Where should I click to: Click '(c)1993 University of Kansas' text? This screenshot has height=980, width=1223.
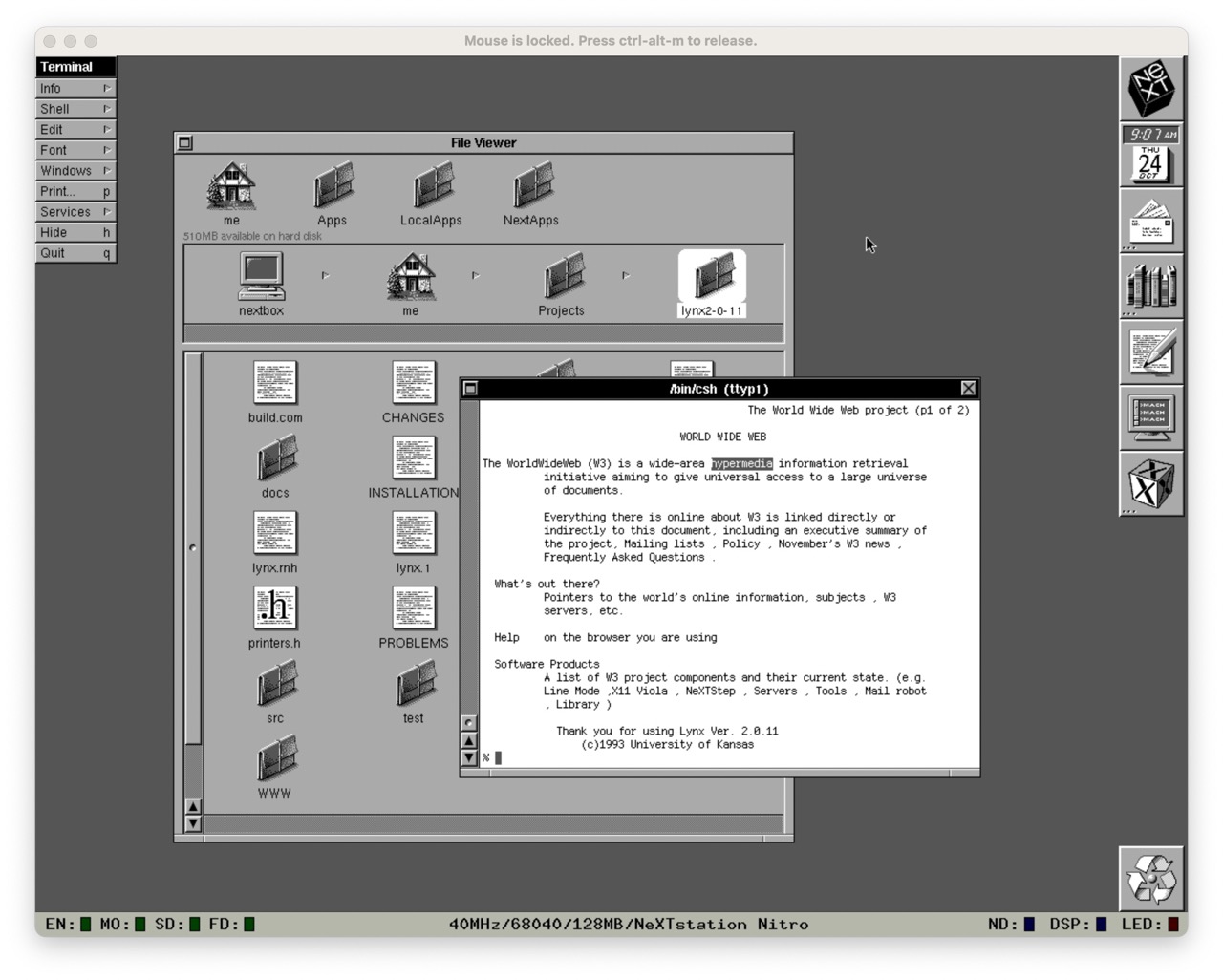click(668, 745)
